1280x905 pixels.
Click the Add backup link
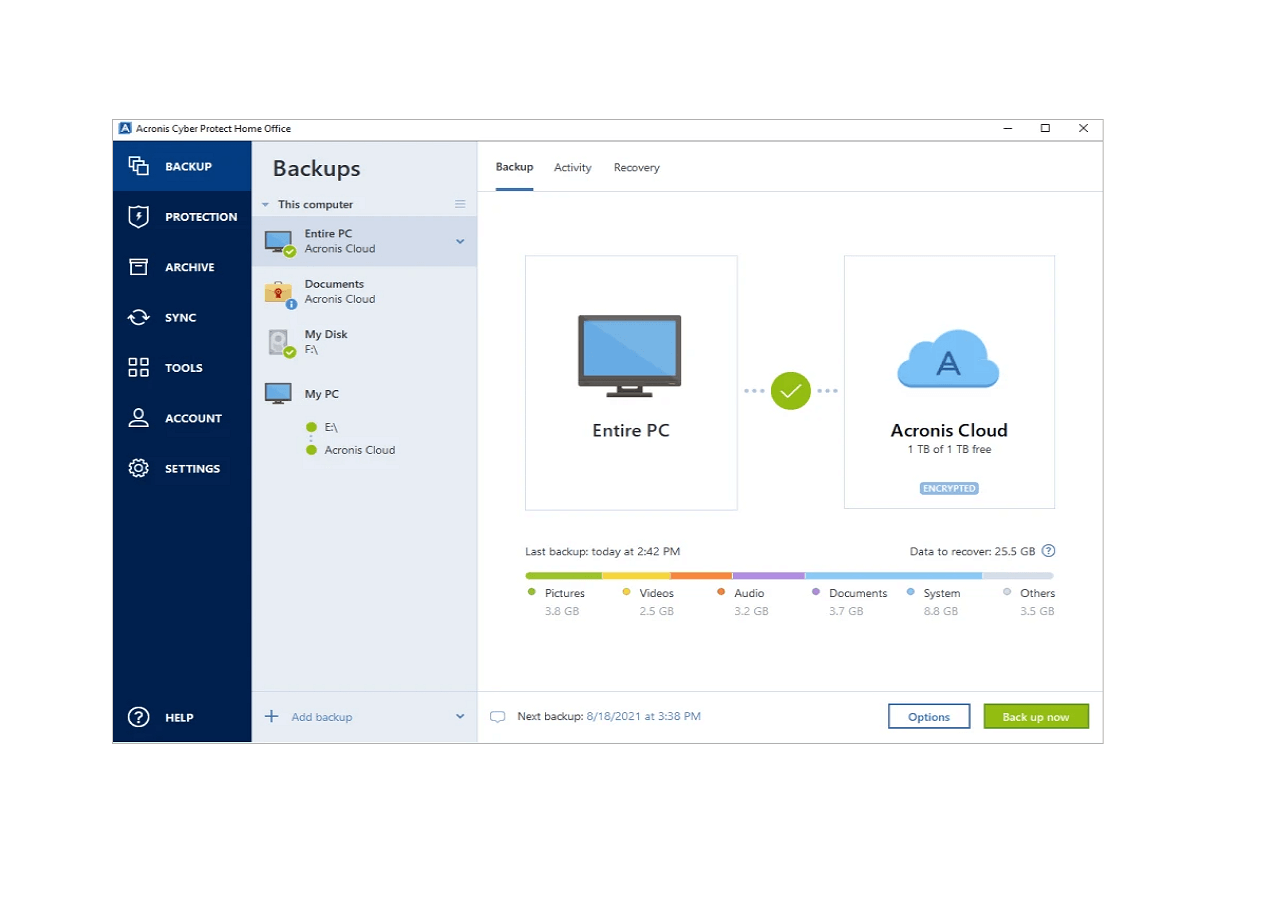click(x=322, y=717)
